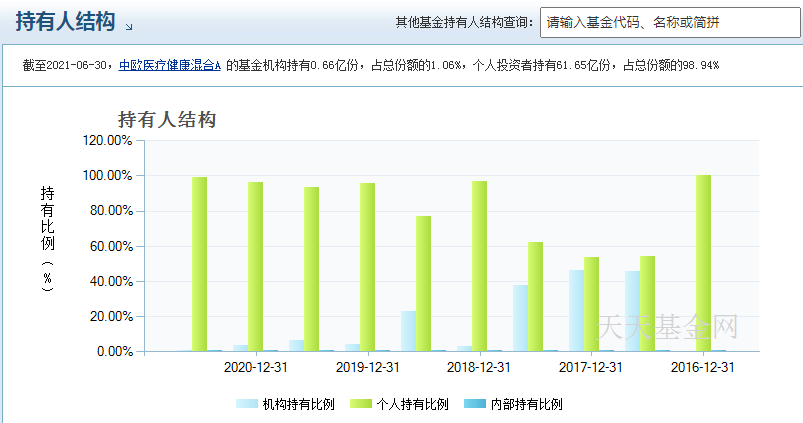
Task: Select the light blue institutional bar at 2017-12-31
Action: coord(576,310)
